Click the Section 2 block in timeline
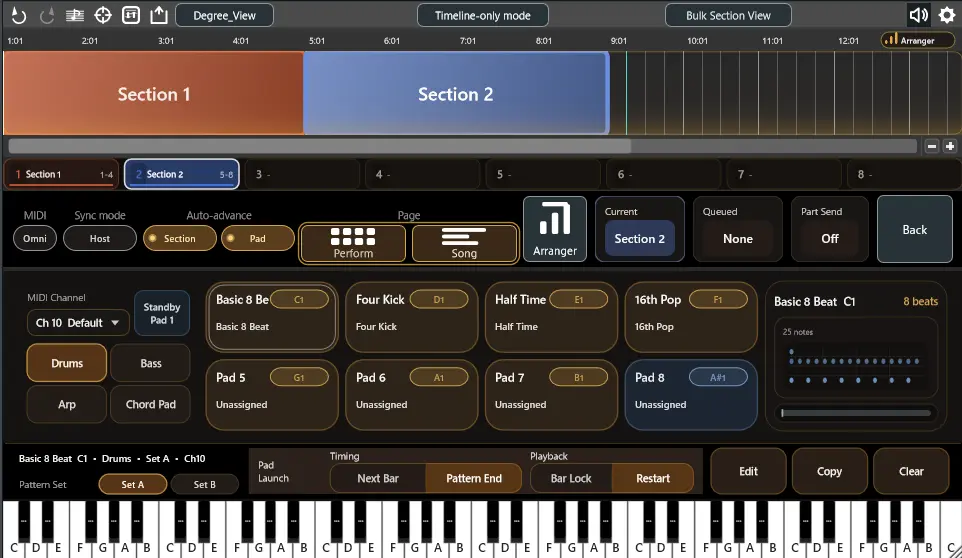The width and height of the screenshot is (962, 558). point(456,93)
